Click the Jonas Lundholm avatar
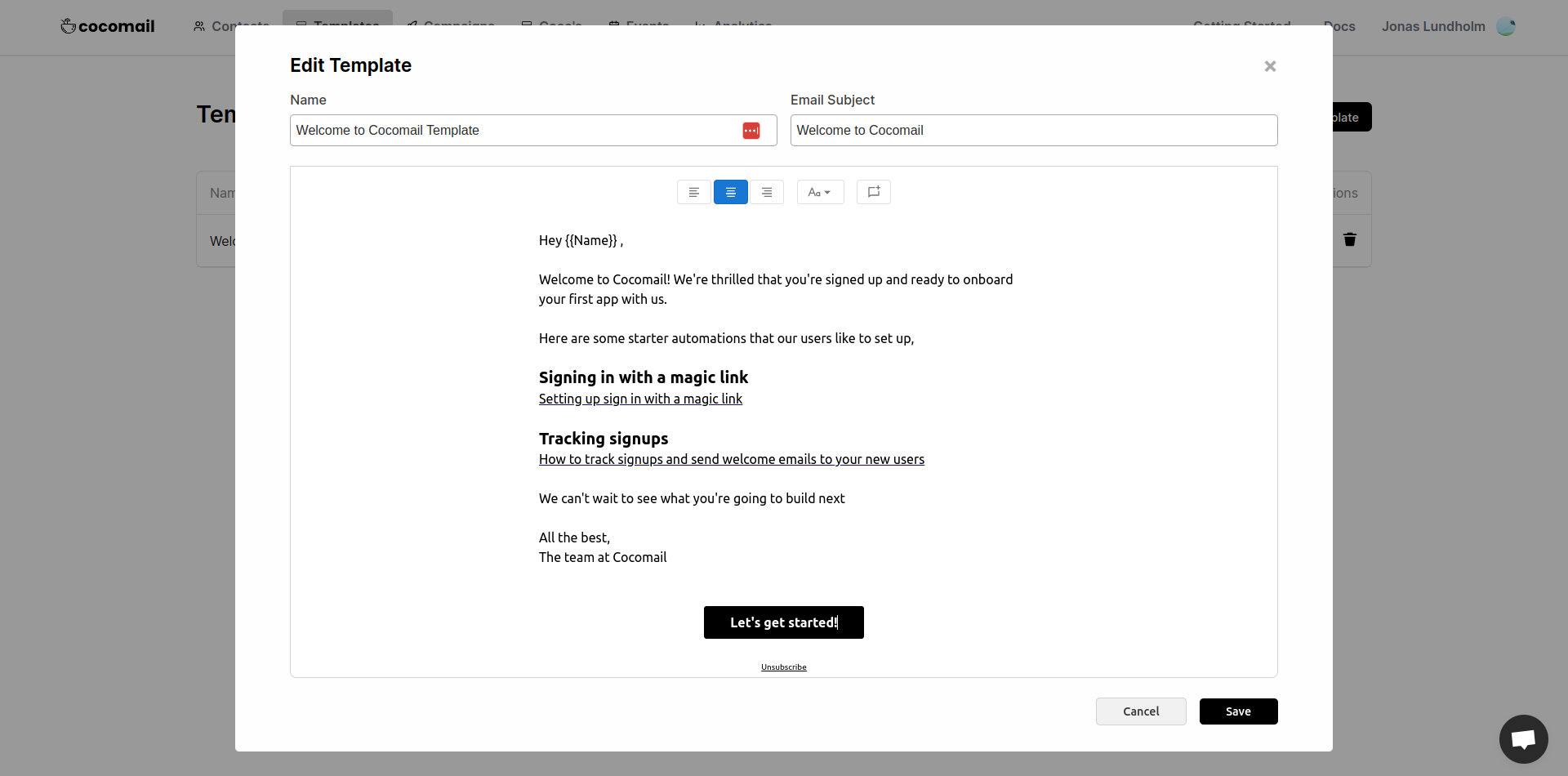The height and width of the screenshot is (776, 1568). tap(1505, 27)
